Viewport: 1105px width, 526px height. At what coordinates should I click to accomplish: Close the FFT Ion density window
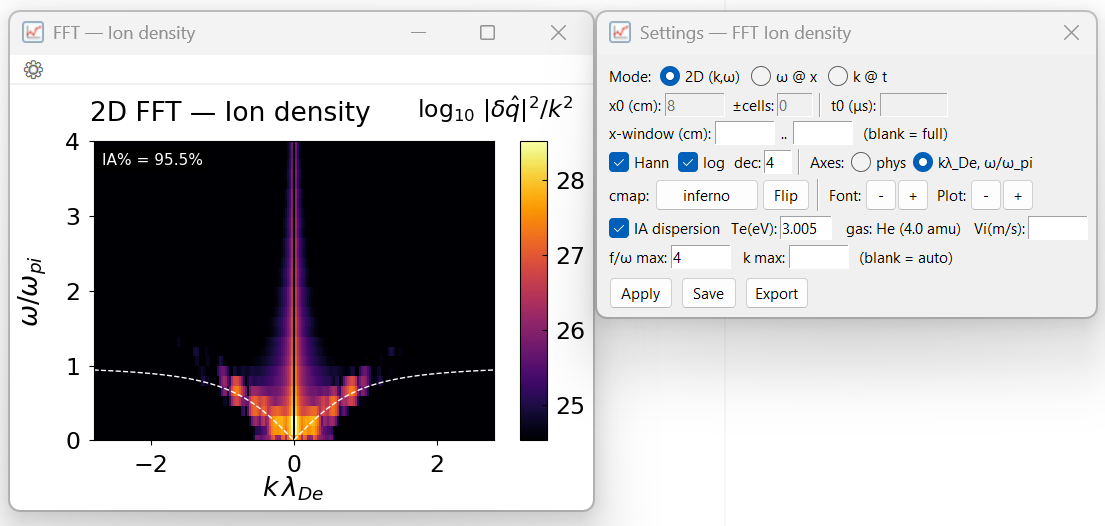(x=558, y=32)
